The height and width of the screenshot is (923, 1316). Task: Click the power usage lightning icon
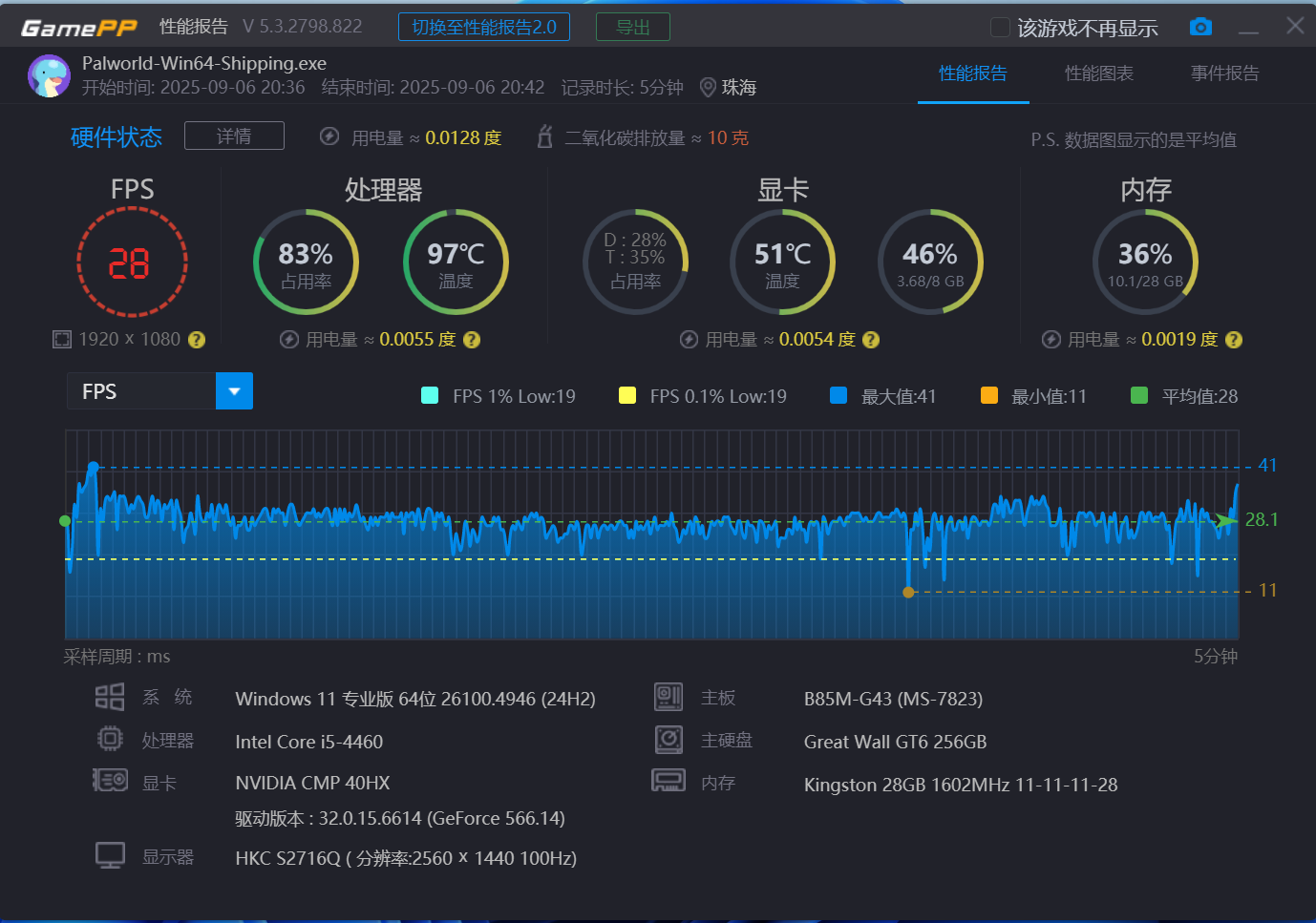pyautogui.click(x=329, y=136)
